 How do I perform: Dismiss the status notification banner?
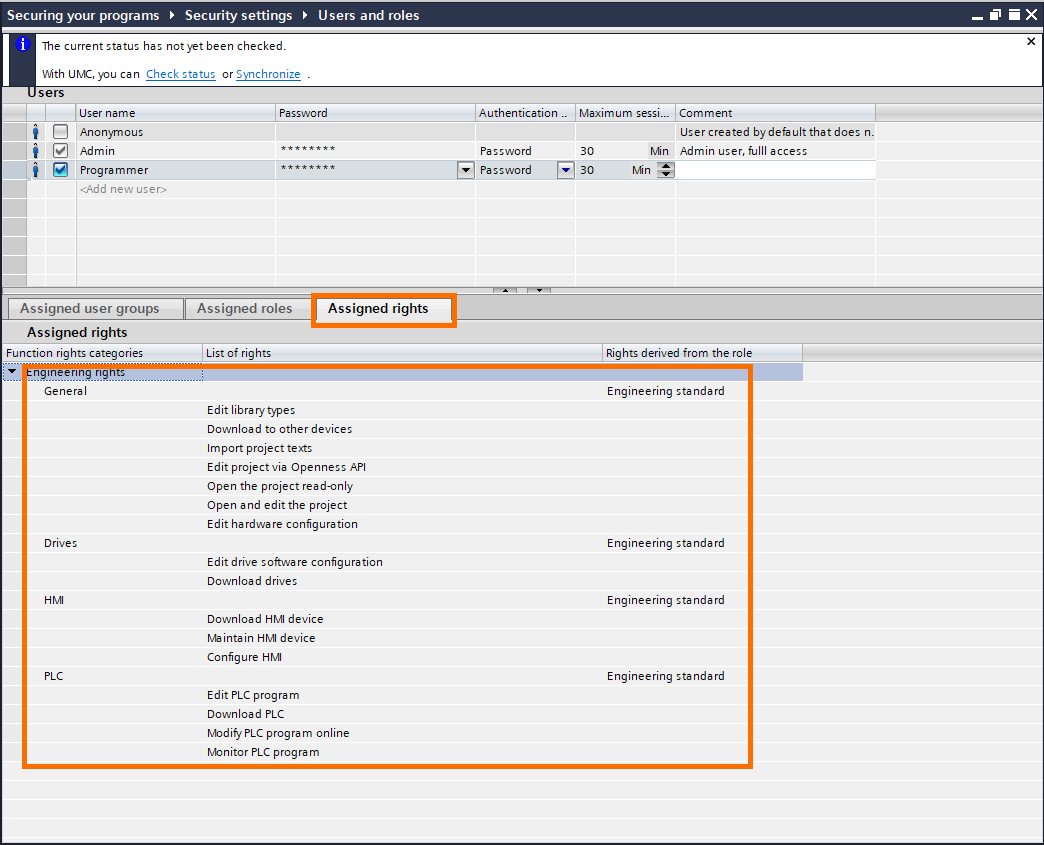[1030, 41]
